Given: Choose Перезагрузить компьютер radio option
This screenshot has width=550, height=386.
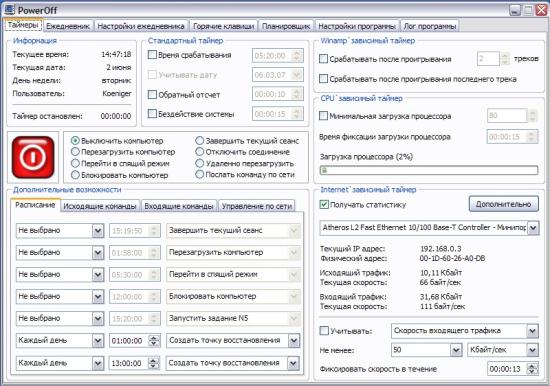Looking at the screenshot, I should (x=75, y=152).
